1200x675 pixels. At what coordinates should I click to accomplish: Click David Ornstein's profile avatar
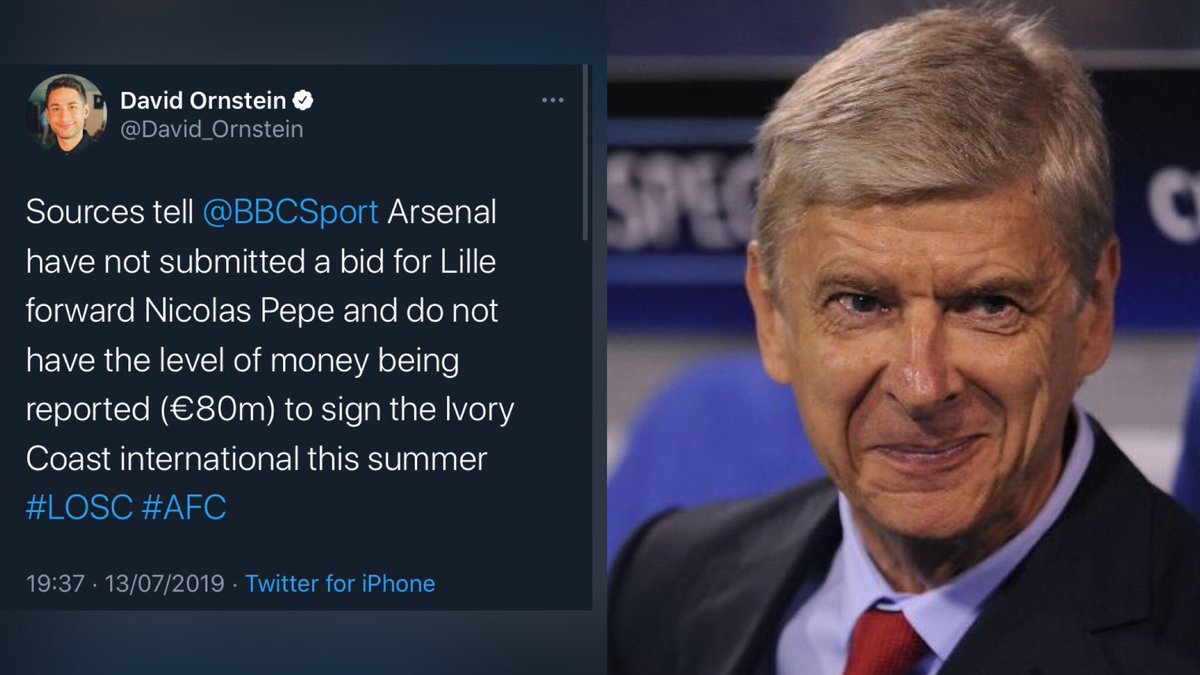point(67,113)
